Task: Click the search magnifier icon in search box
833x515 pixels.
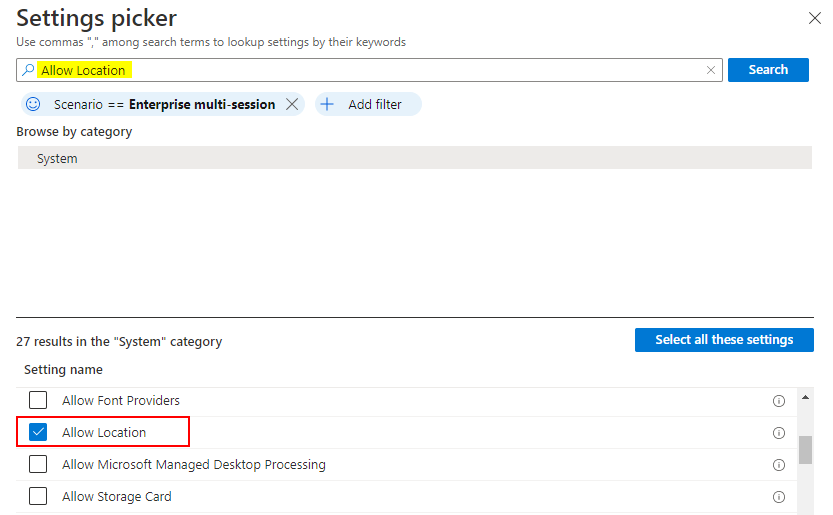Action: (x=28, y=70)
